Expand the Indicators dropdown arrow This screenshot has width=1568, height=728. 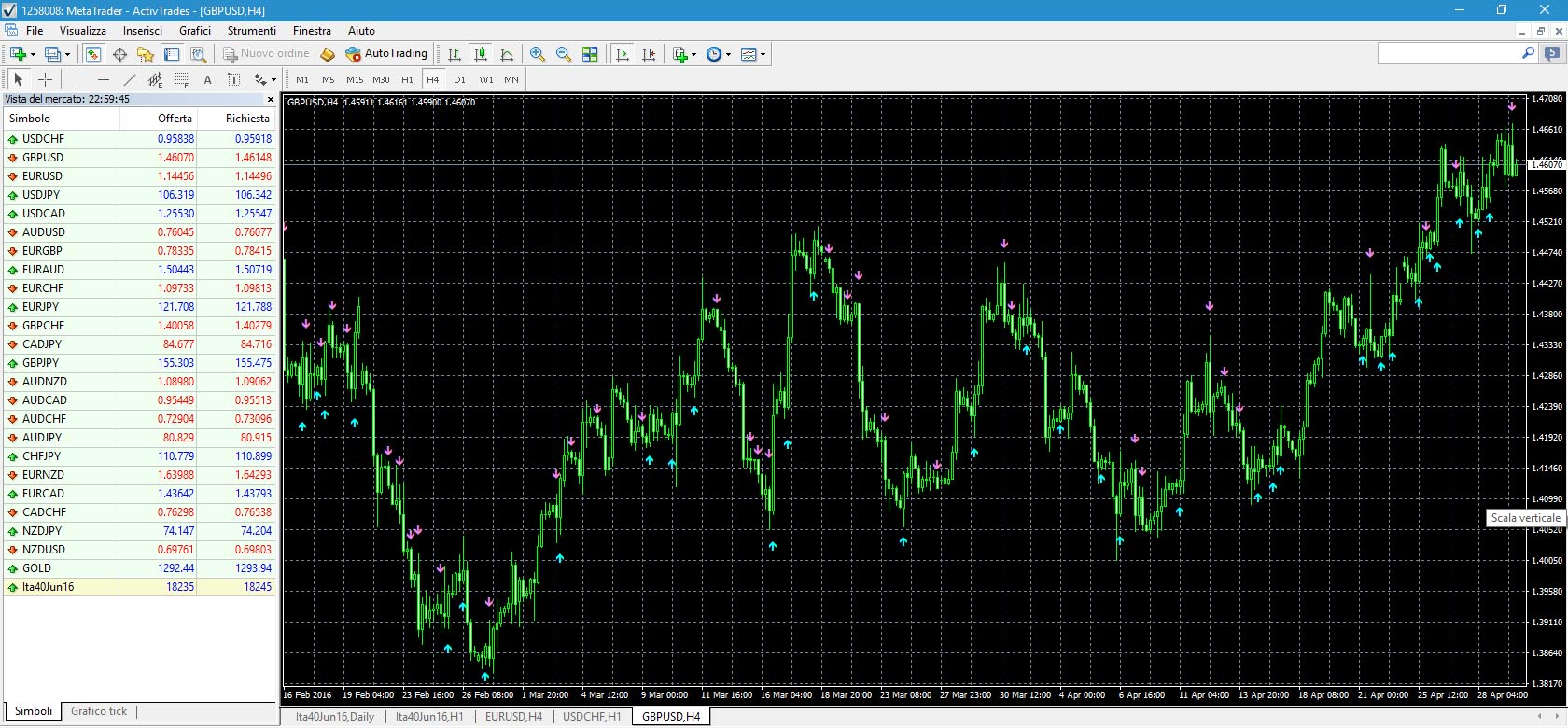coord(694,54)
